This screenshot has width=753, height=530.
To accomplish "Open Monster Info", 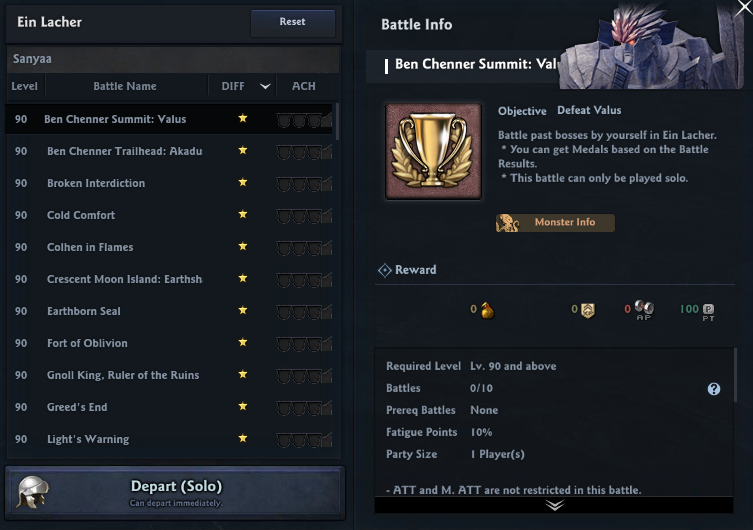I will 555,223.
